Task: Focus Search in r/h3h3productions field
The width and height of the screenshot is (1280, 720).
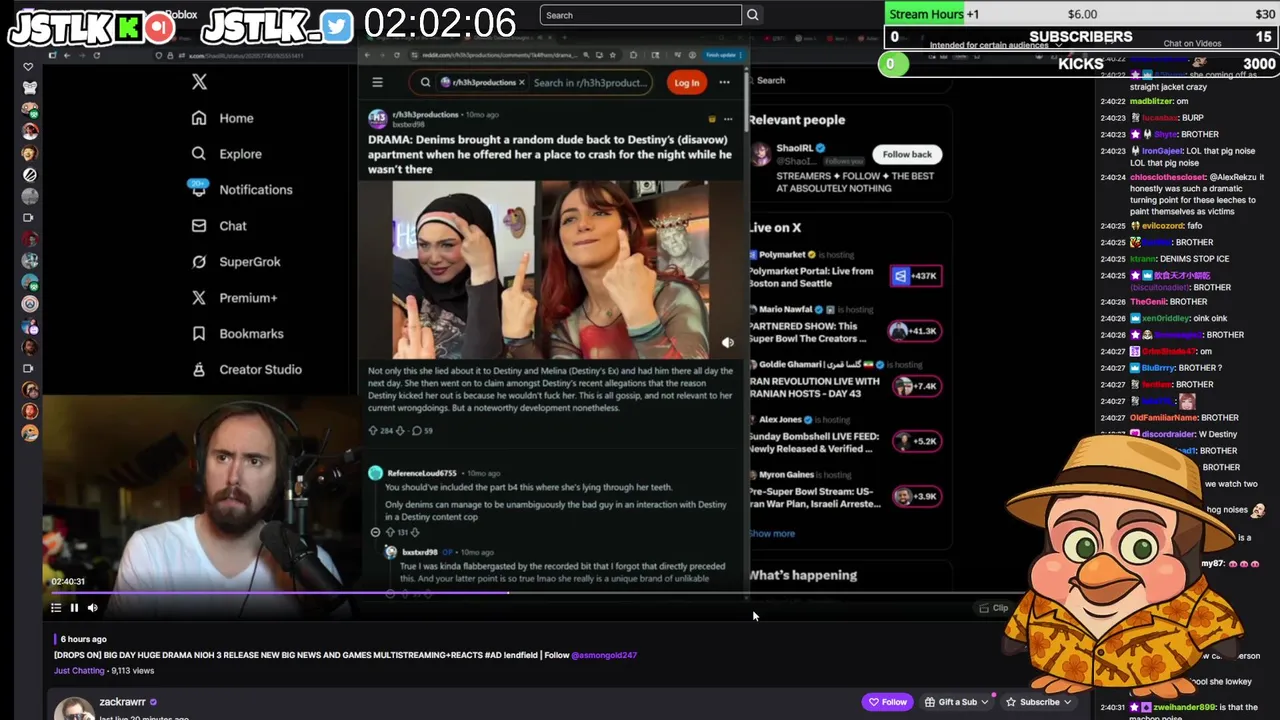Action: click(x=590, y=83)
